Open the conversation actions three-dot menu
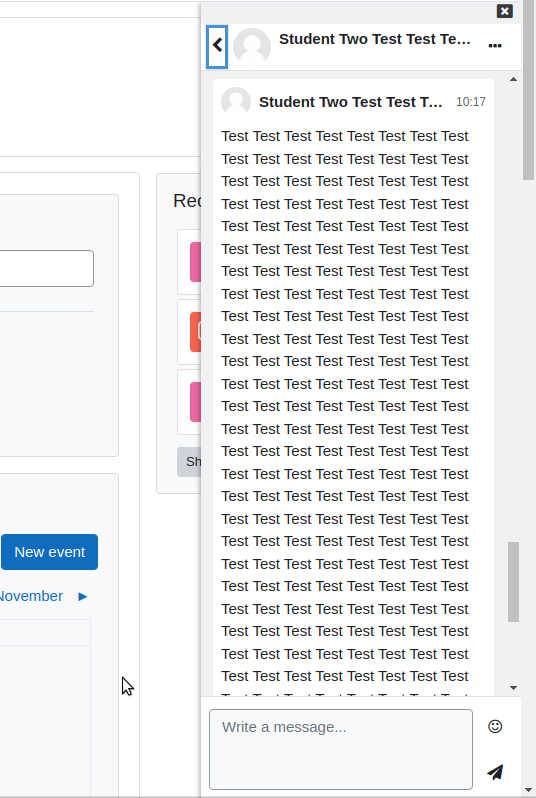 tap(495, 46)
